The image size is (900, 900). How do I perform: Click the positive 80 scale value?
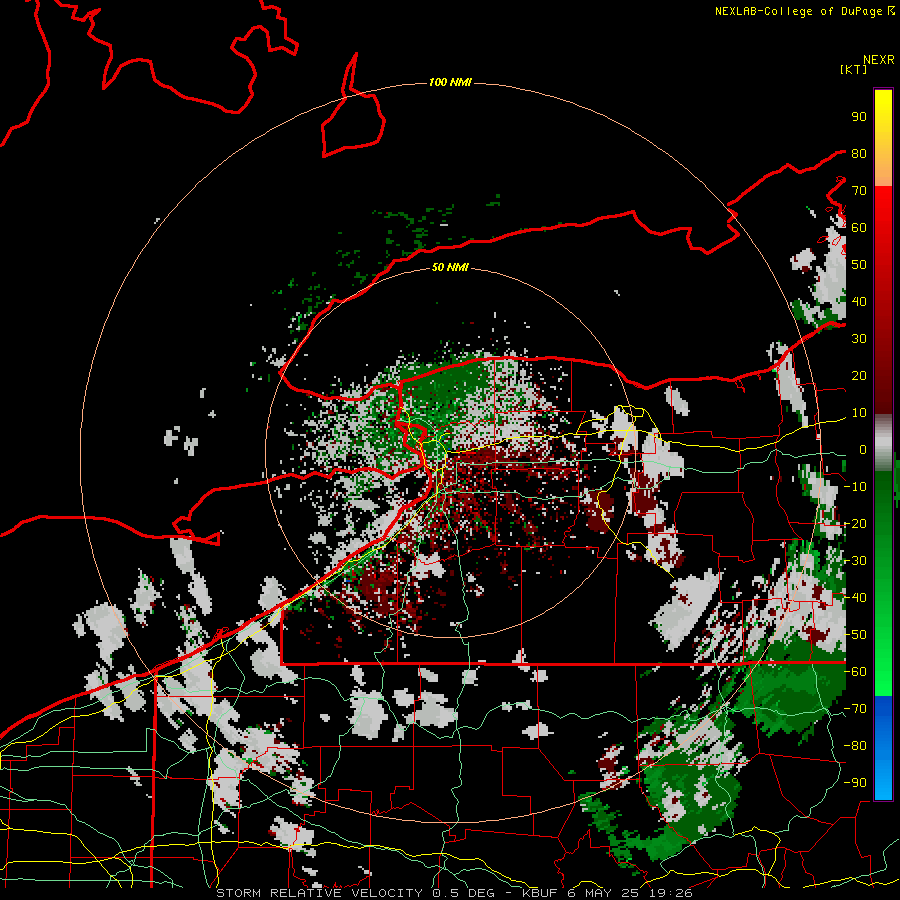click(x=859, y=153)
